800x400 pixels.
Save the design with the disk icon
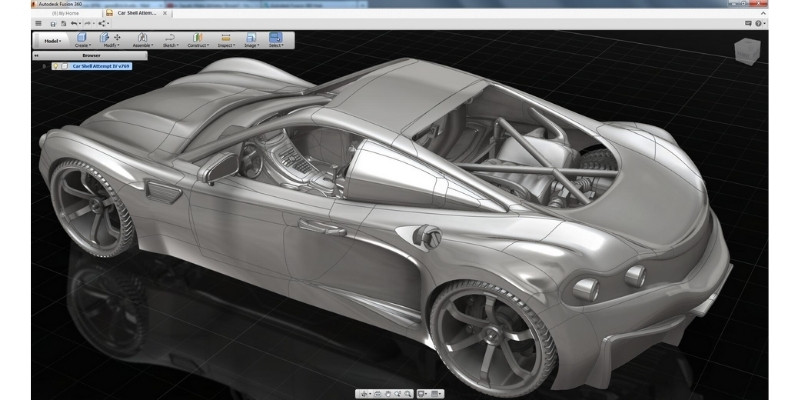(x=53, y=23)
